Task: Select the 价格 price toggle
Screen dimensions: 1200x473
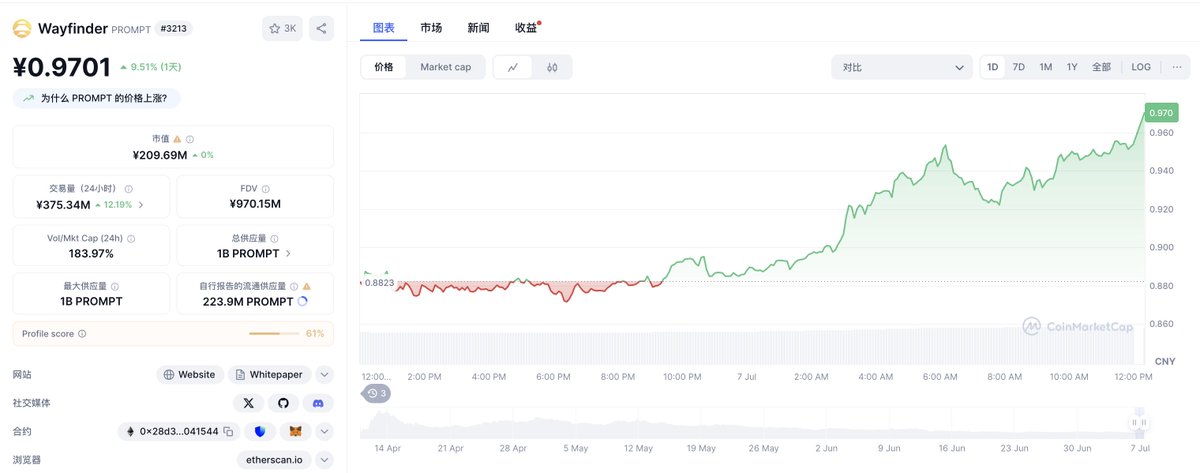Action: tap(384, 67)
